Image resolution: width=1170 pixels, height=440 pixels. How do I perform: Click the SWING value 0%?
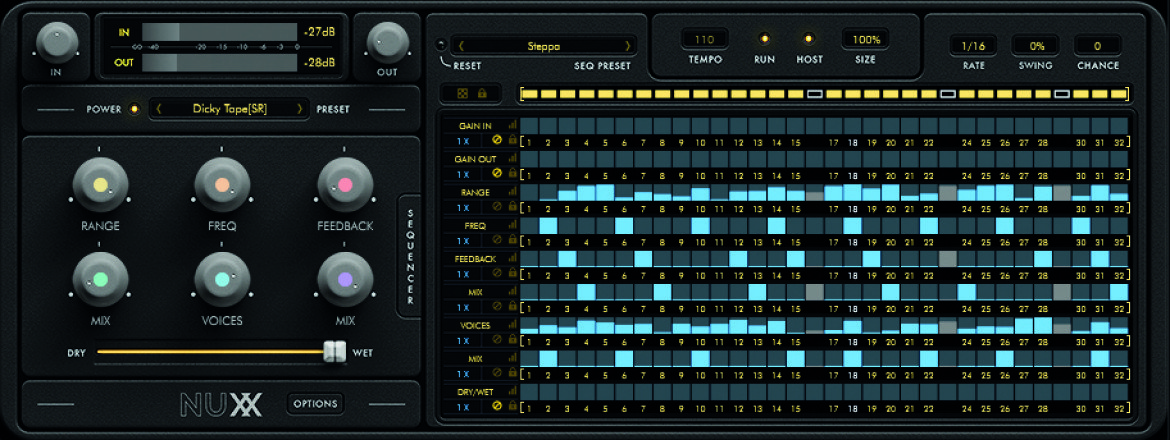click(1036, 45)
